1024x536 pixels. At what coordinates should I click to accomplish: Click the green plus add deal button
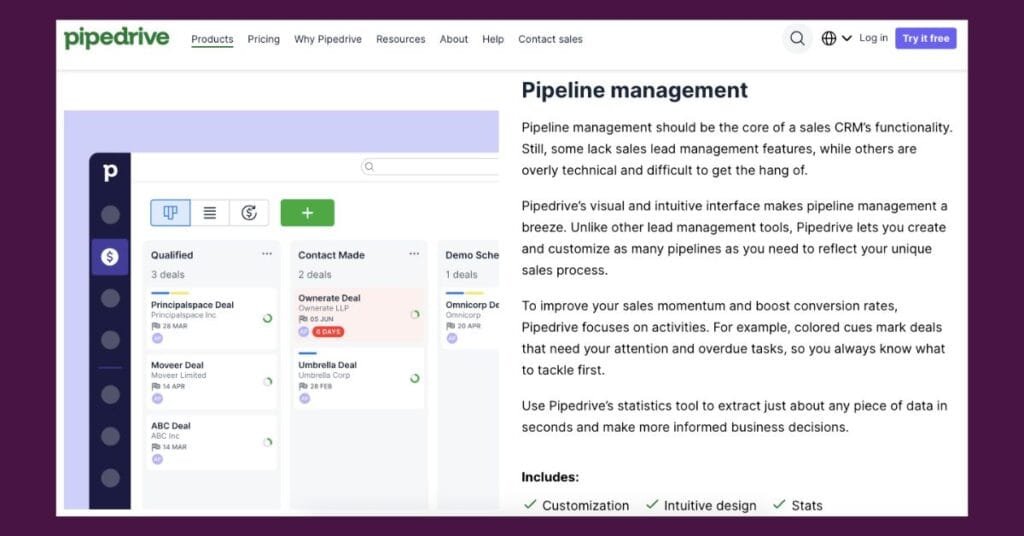(x=308, y=213)
